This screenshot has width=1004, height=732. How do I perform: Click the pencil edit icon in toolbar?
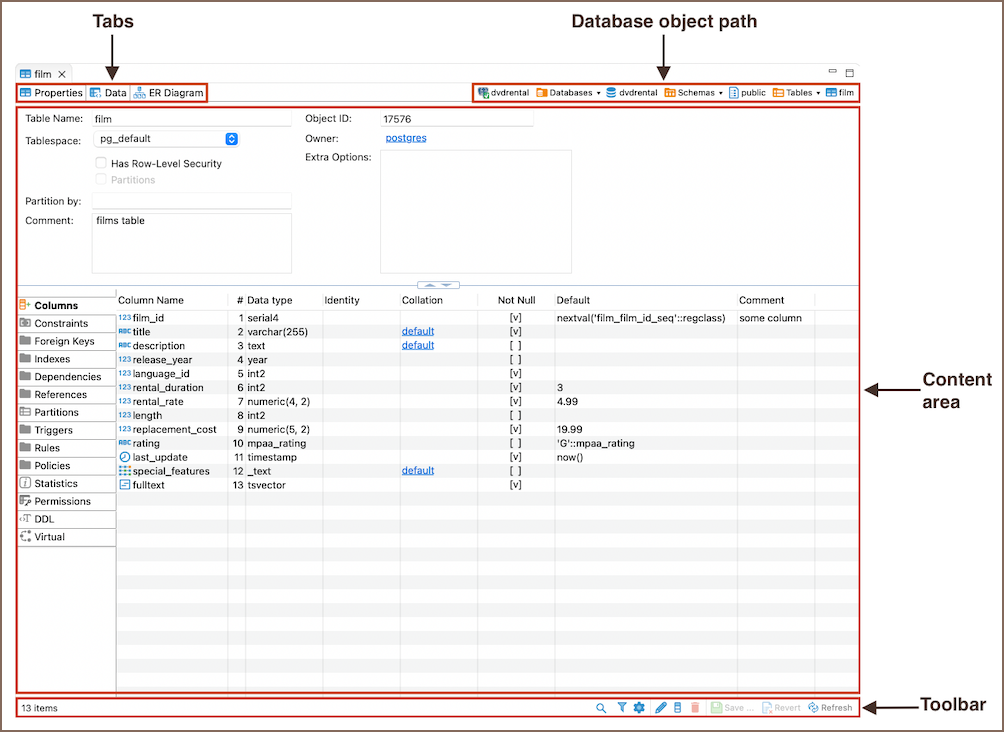click(660, 708)
